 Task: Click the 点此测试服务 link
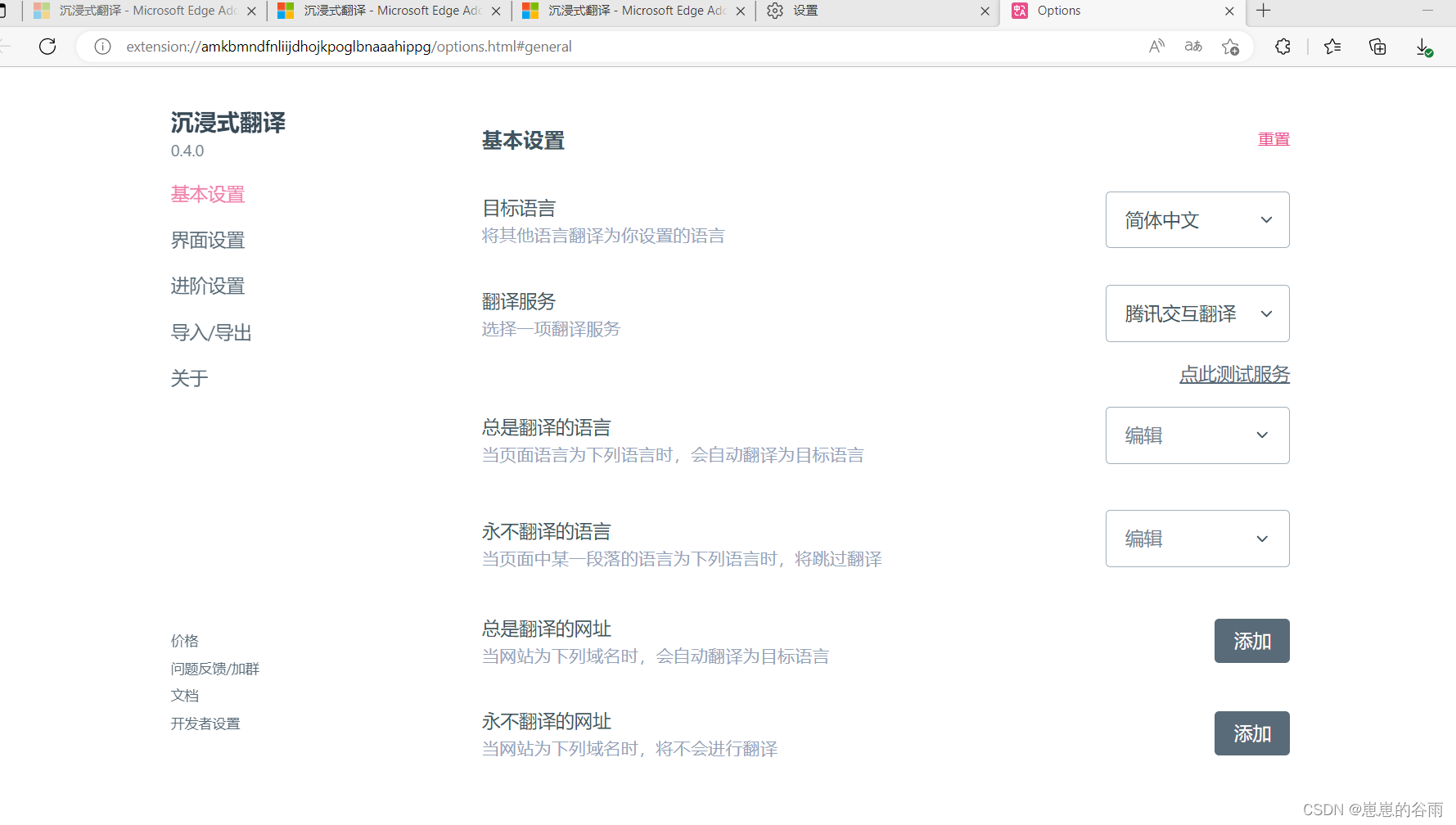pyautogui.click(x=1234, y=374)
